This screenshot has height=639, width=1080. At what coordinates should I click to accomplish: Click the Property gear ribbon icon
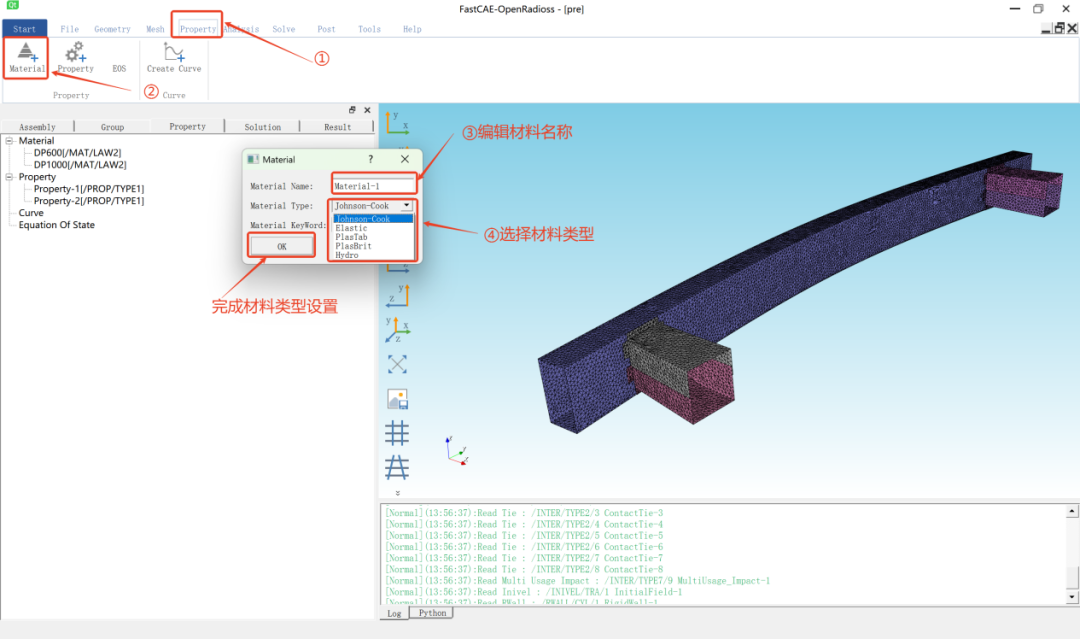75,57
